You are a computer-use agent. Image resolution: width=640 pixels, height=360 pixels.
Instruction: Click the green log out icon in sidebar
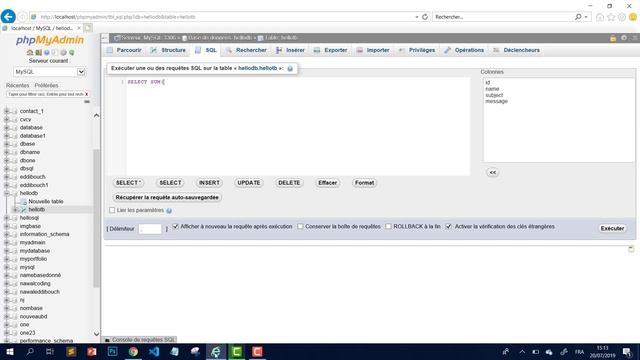38,53
